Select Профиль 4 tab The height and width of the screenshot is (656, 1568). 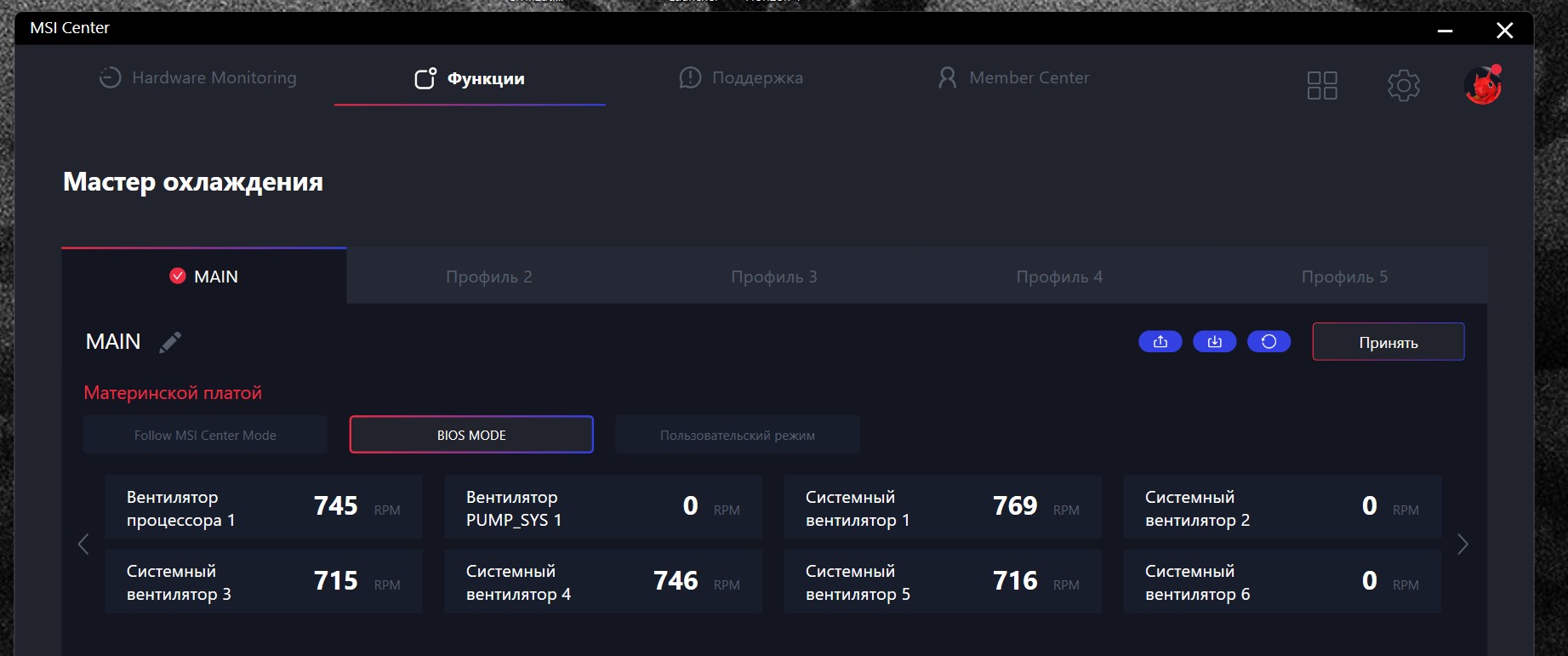pyautogui.click(x=1059, y=277)
